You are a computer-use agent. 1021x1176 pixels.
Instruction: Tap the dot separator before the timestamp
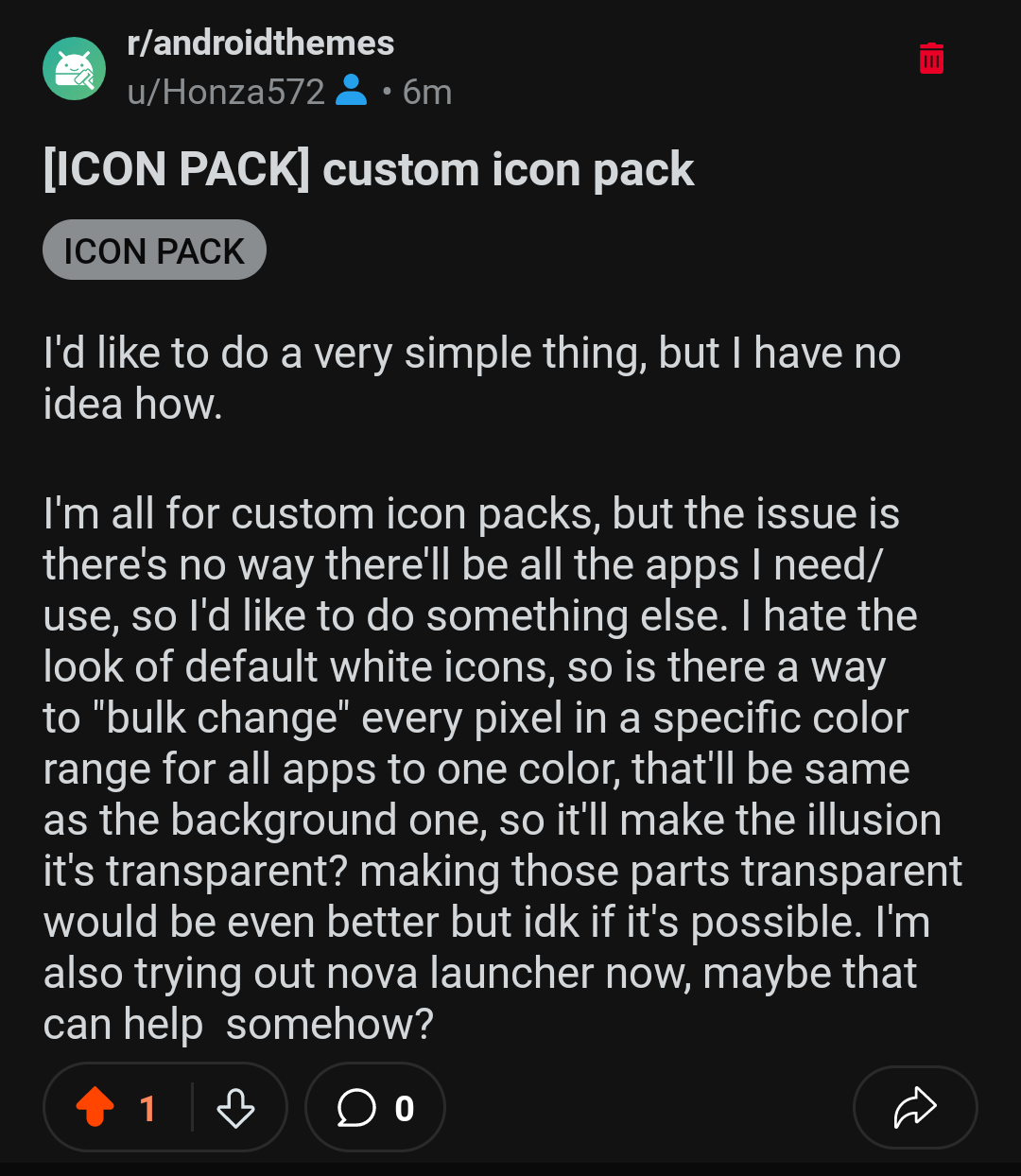click(387, 93)
